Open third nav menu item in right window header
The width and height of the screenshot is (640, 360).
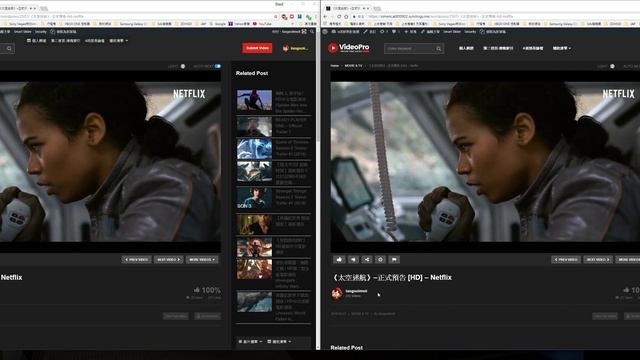[x=533, y=48]
